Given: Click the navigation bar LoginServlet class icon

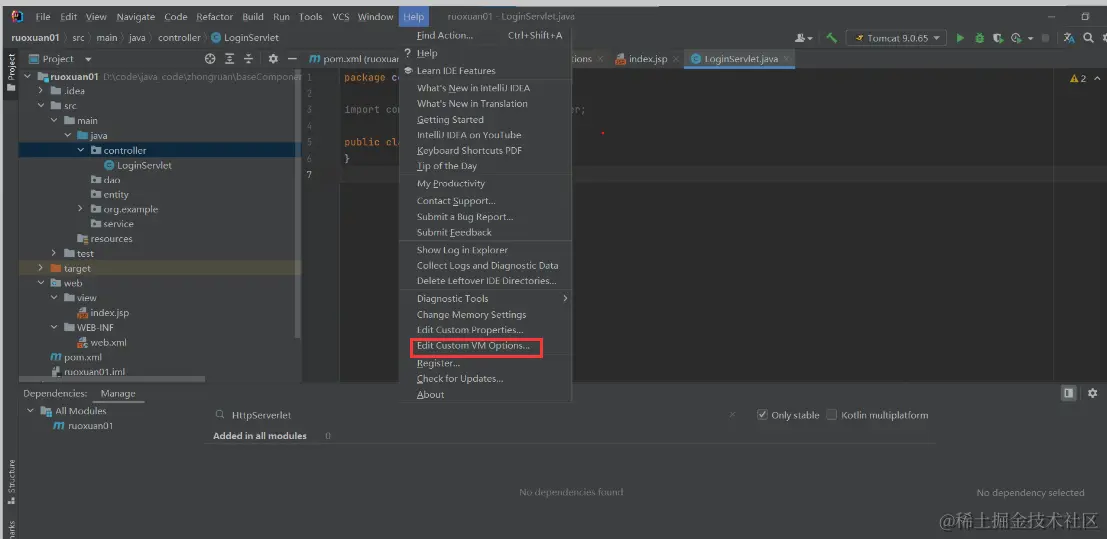Looking at the screenshot, I should tap(216, 37).
